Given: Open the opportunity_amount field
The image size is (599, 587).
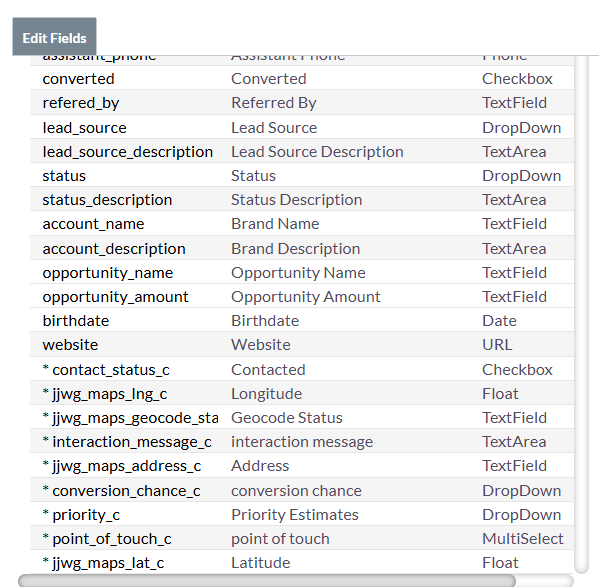Looking at the screenshot, I should [115, 297].
